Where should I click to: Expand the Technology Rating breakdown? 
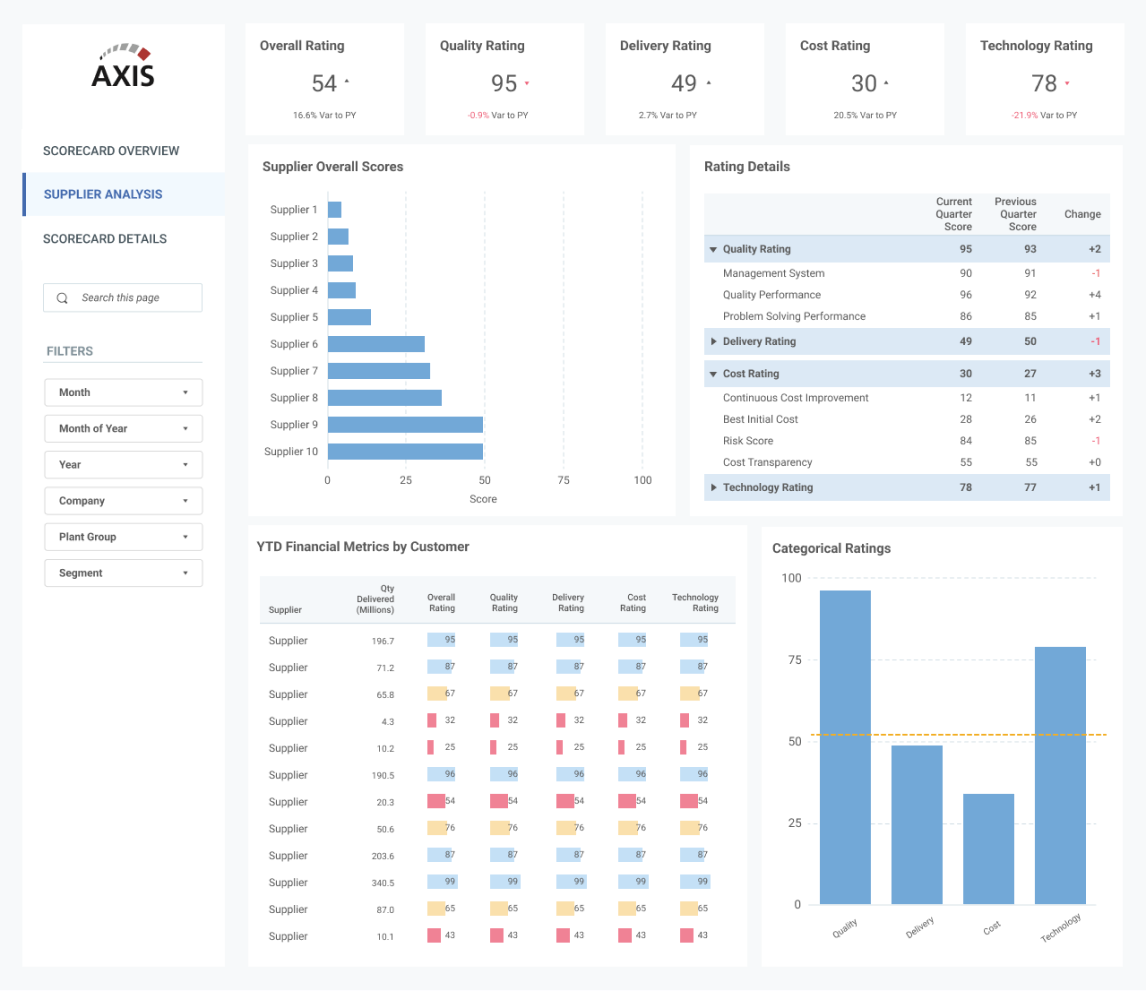(714, 487)
